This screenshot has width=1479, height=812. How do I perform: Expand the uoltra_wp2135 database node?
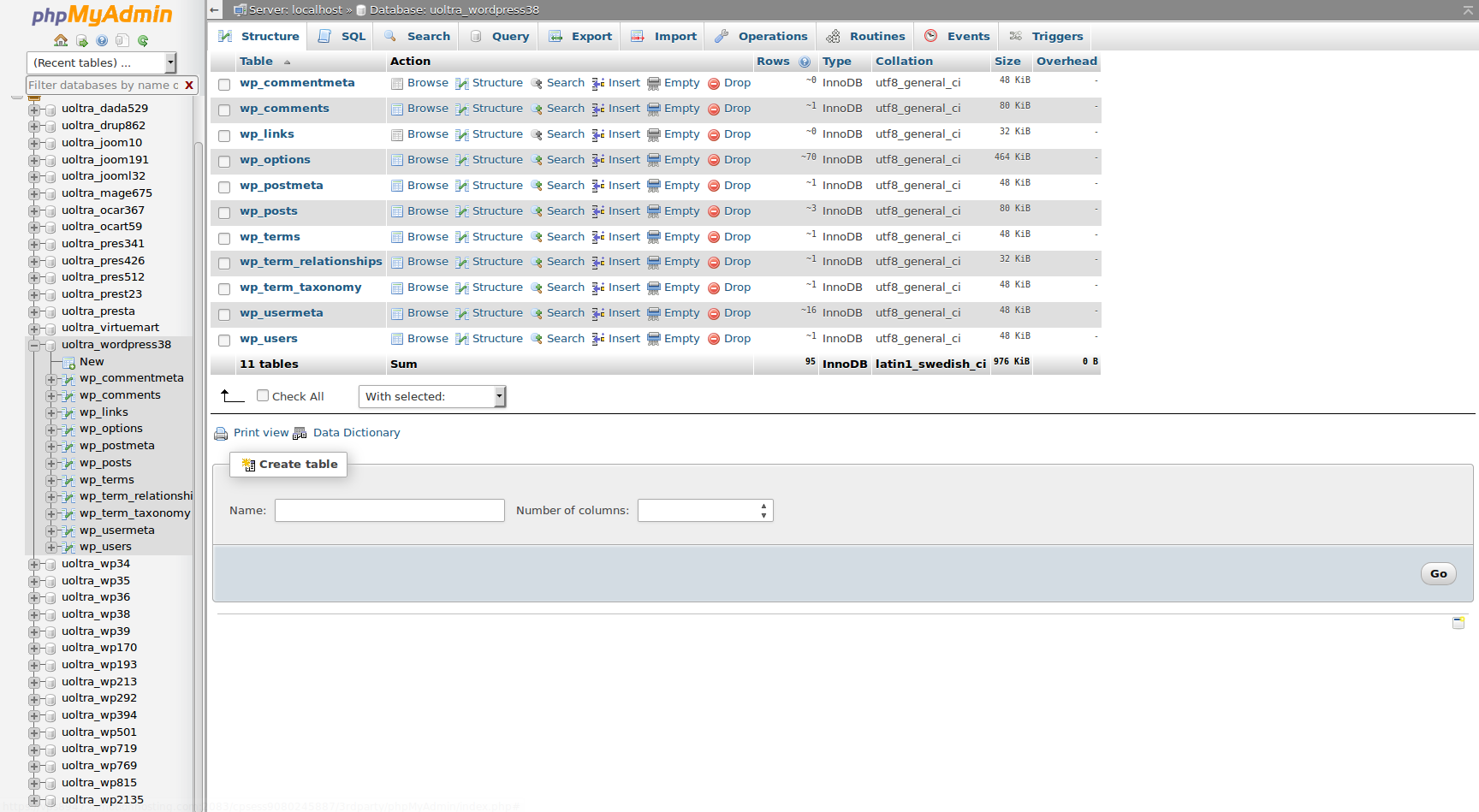pos(34,800)
